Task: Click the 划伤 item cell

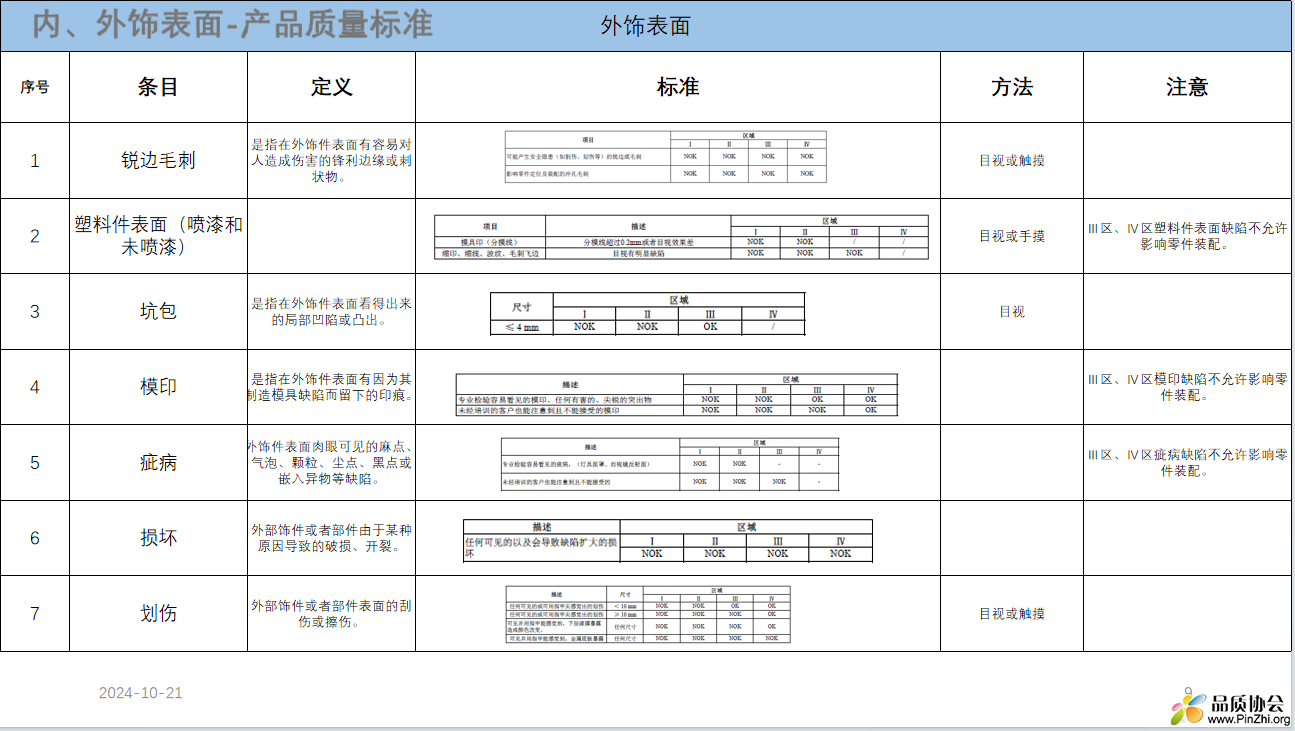Action: tap(158, 613)
